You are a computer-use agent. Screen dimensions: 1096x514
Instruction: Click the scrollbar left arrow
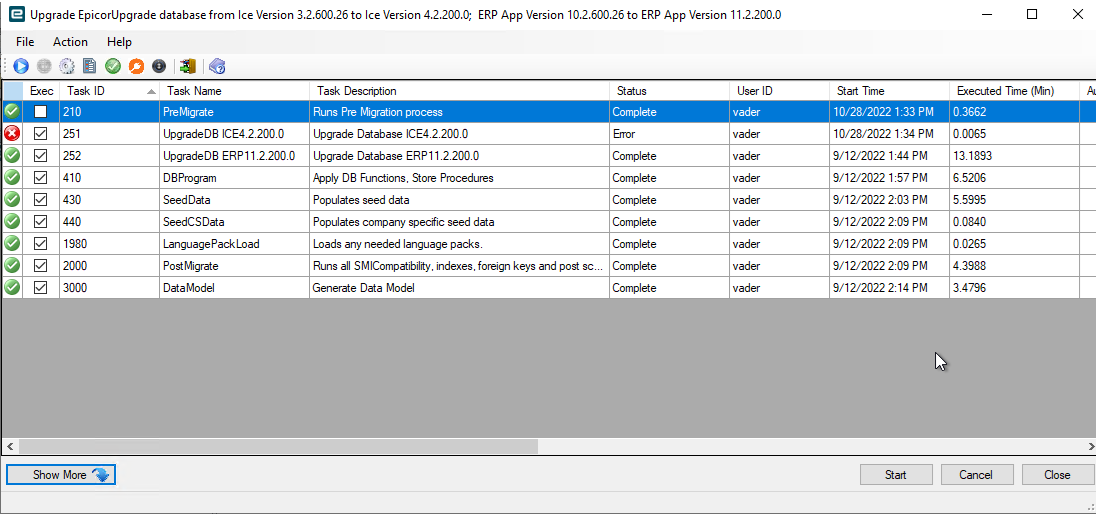(x=10, y=446)
